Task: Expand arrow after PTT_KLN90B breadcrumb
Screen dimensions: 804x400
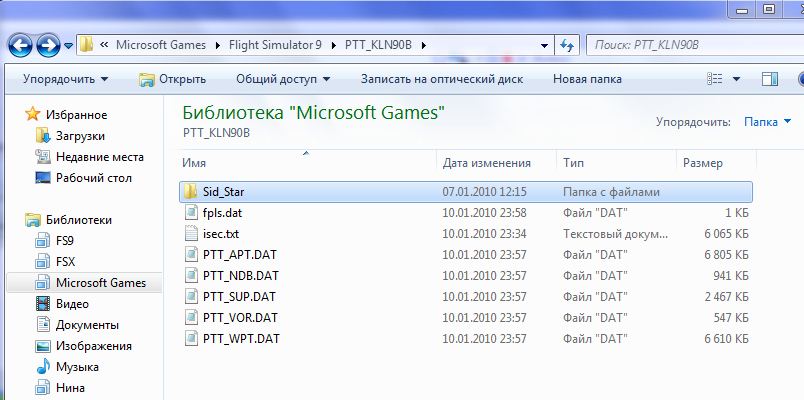Action: point(424,45)
